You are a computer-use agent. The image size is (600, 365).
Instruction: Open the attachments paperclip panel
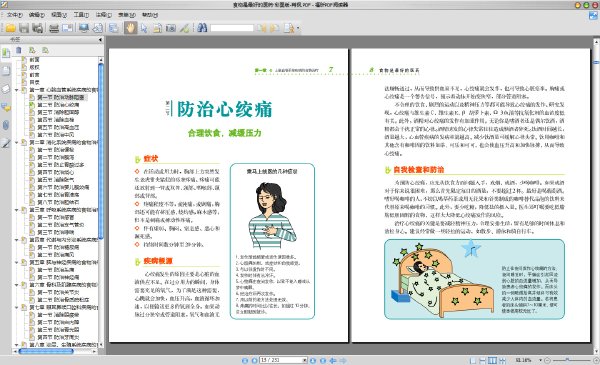pyautogui.click(x=6, y=125)
